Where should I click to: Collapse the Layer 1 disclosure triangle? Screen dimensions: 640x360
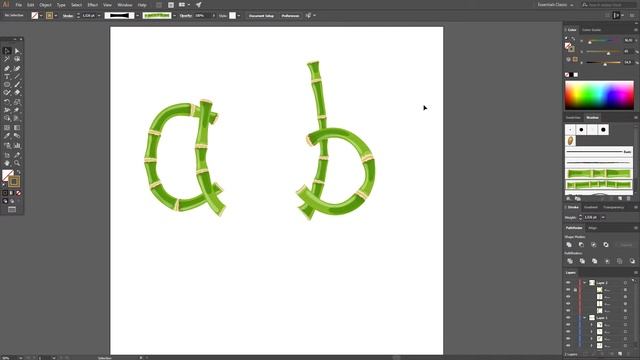584,318
